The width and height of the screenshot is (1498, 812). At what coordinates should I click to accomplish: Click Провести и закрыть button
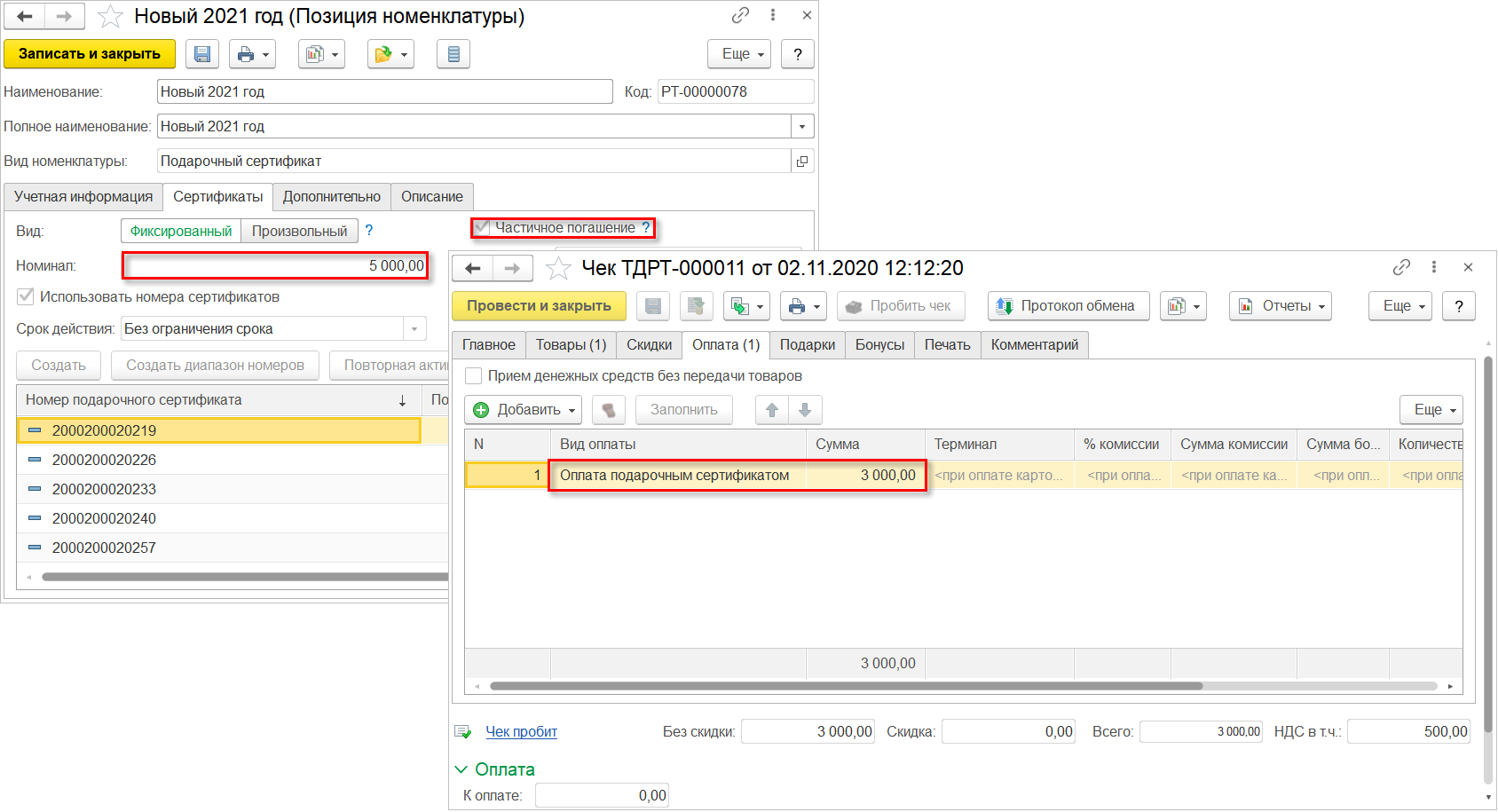540,306
